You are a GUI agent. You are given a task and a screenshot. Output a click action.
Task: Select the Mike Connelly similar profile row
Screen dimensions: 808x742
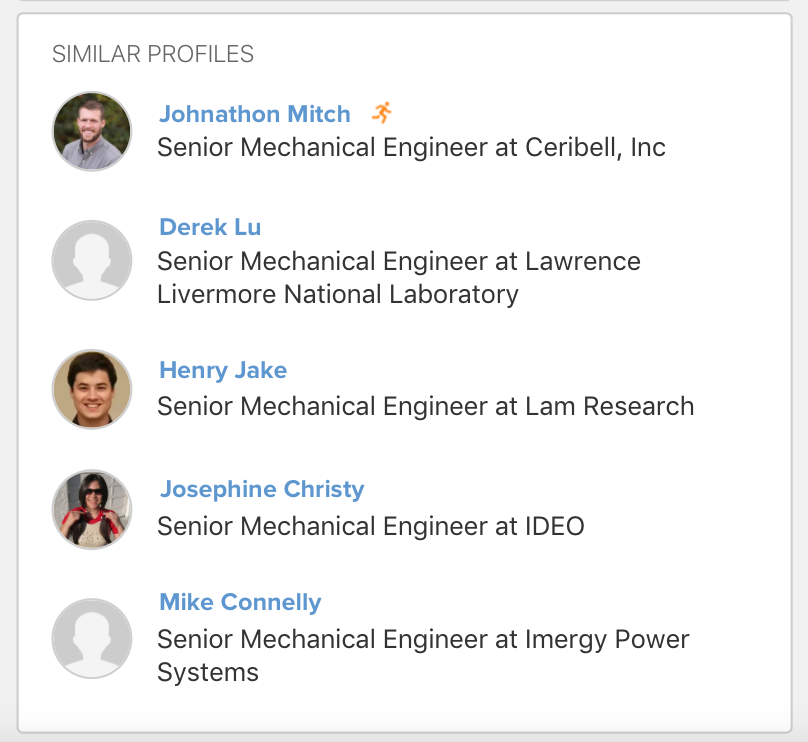tap(404, 638)
